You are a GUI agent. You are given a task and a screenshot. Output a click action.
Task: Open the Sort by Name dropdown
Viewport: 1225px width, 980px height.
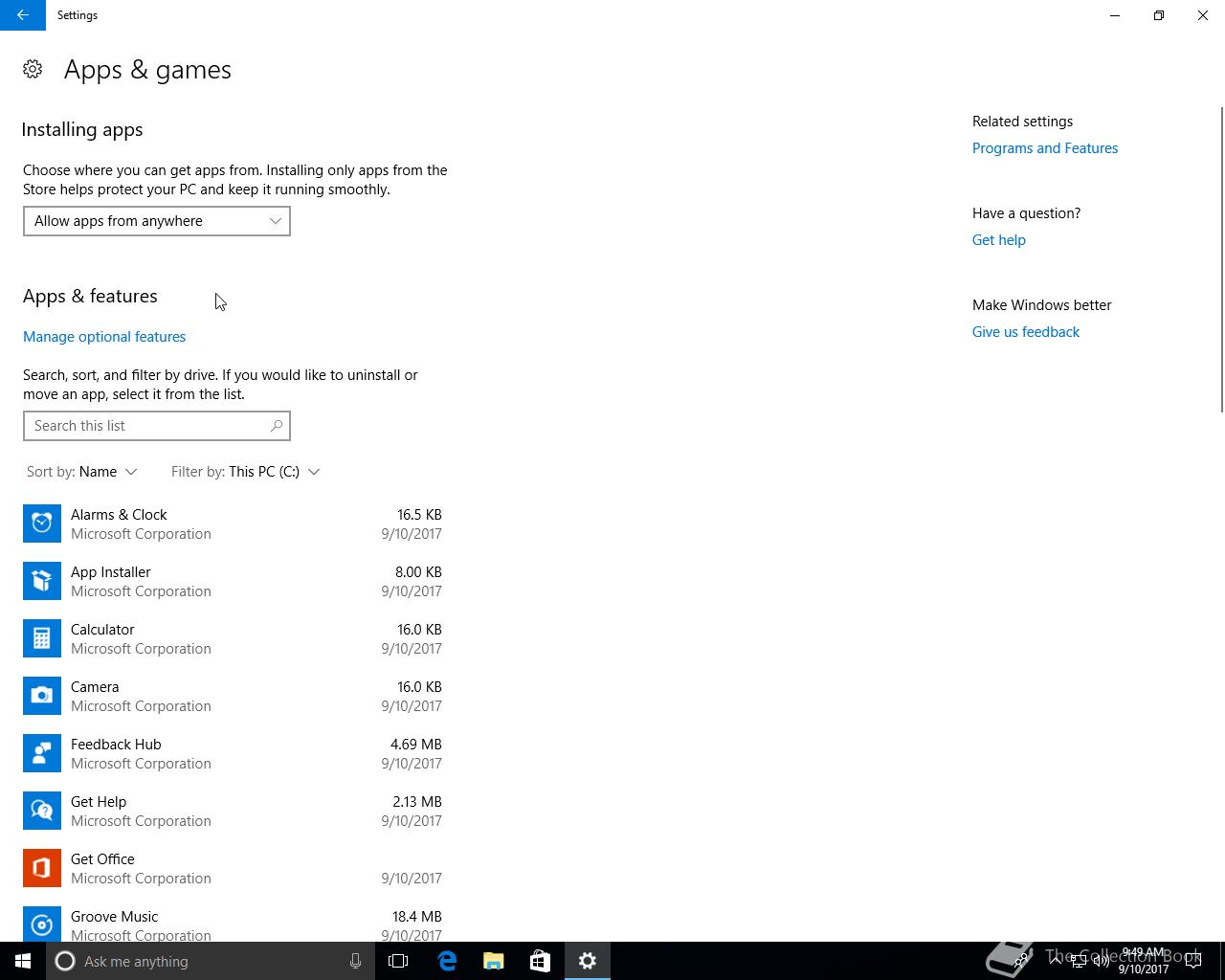click(x=82, y=472)
